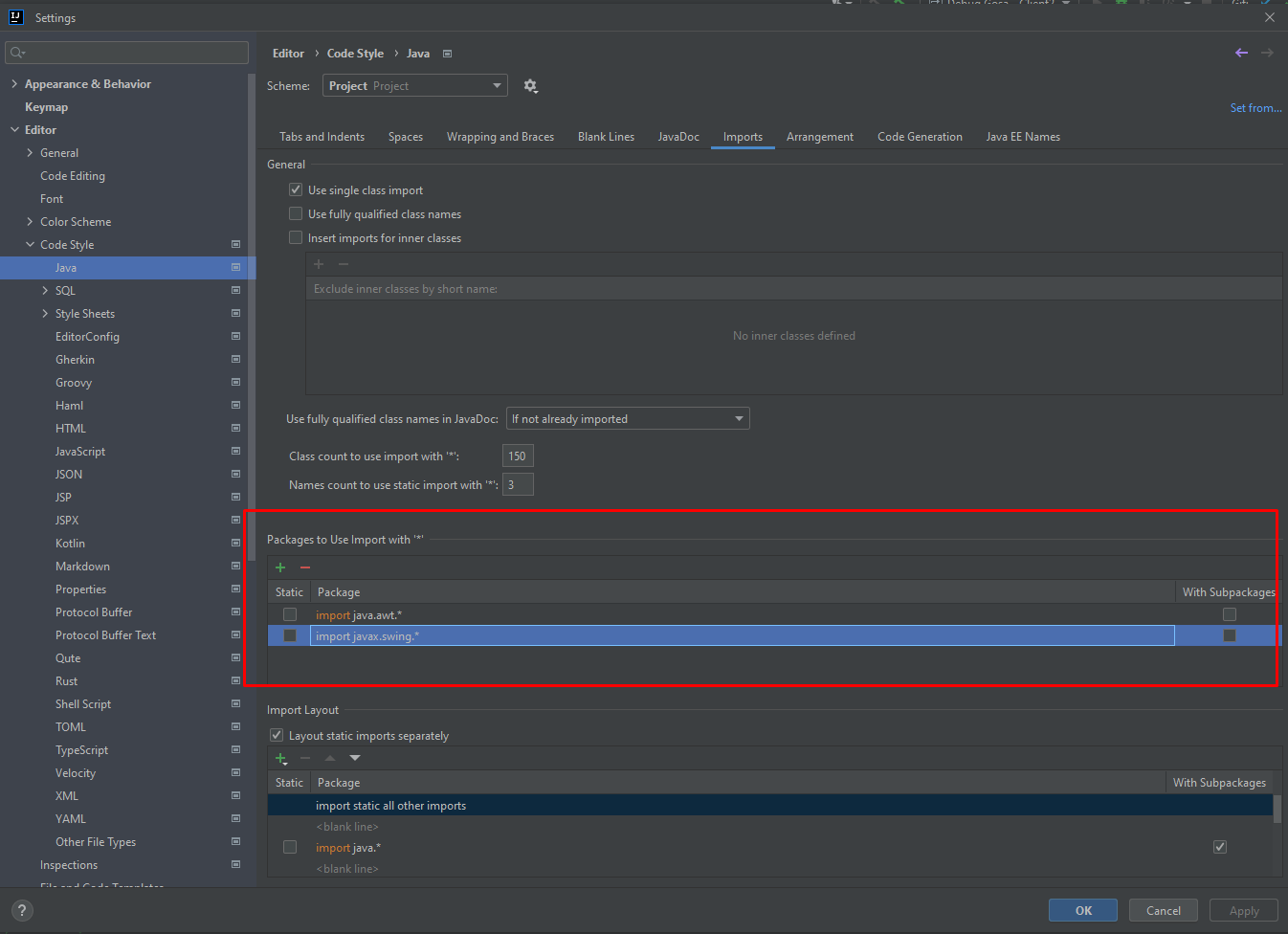Click the project icon on the JSON row
The width and height of the screenshot is (1288, 934).
coord(235,475)
